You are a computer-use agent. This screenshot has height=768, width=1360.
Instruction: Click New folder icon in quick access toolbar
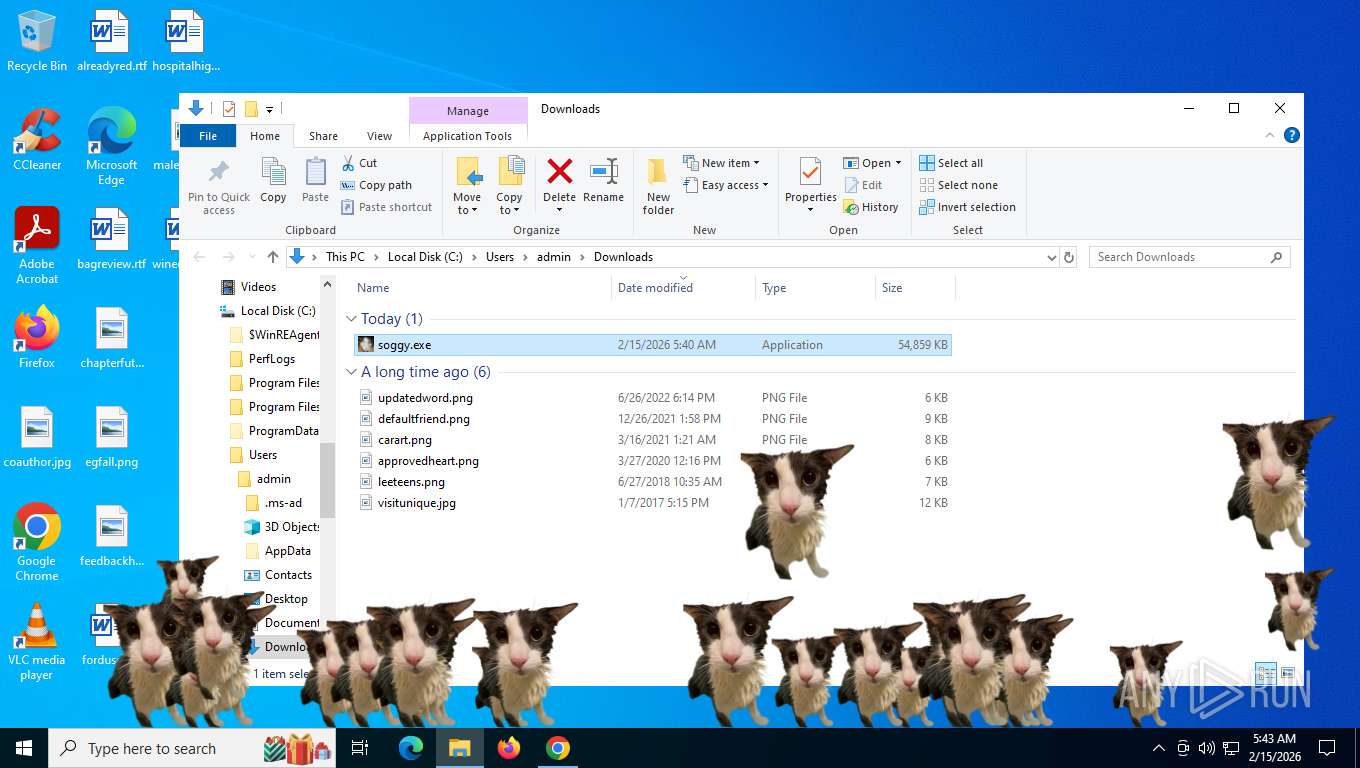click(251, 109)
